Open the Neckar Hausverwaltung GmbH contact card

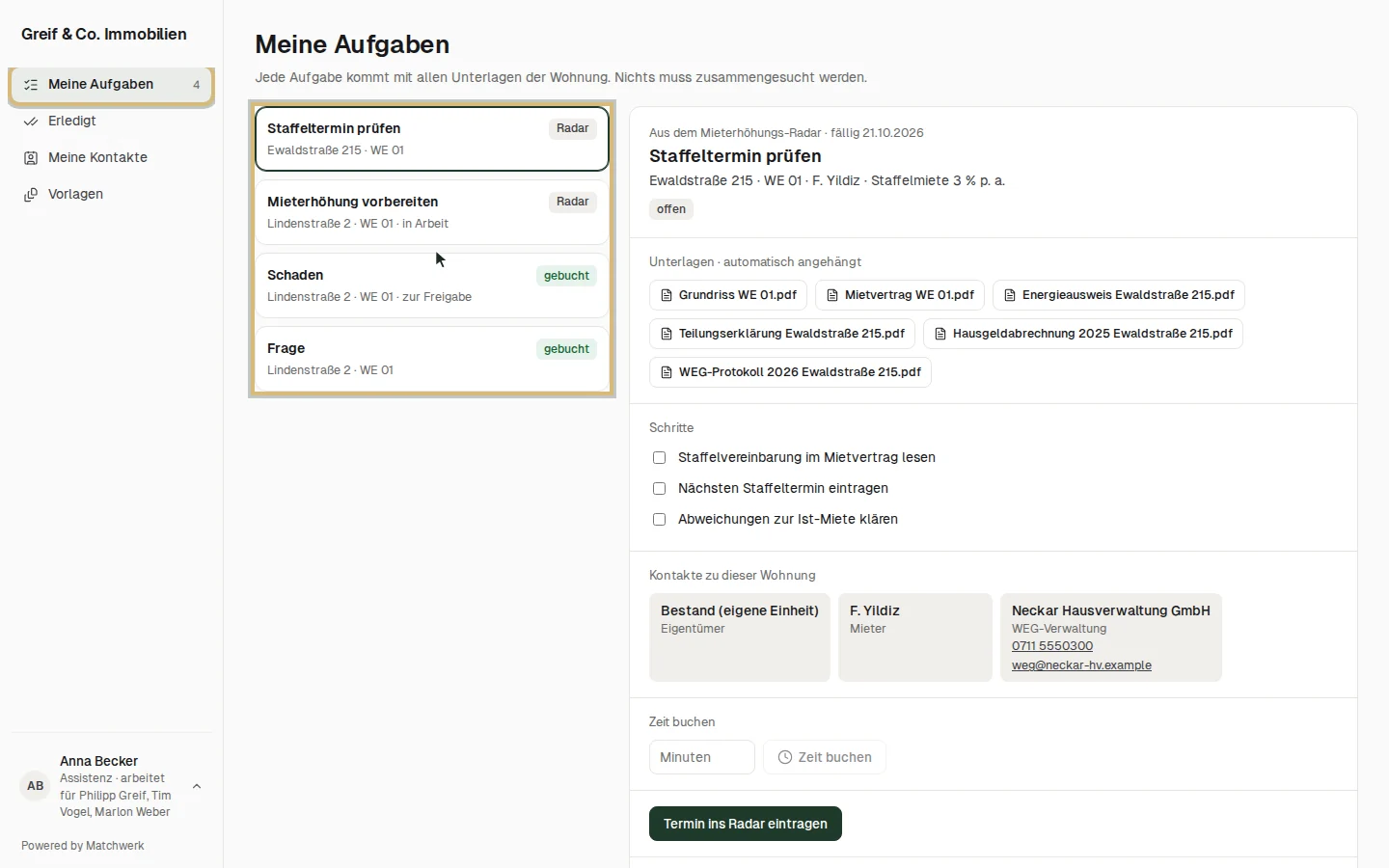click(x=1111, y=637)
